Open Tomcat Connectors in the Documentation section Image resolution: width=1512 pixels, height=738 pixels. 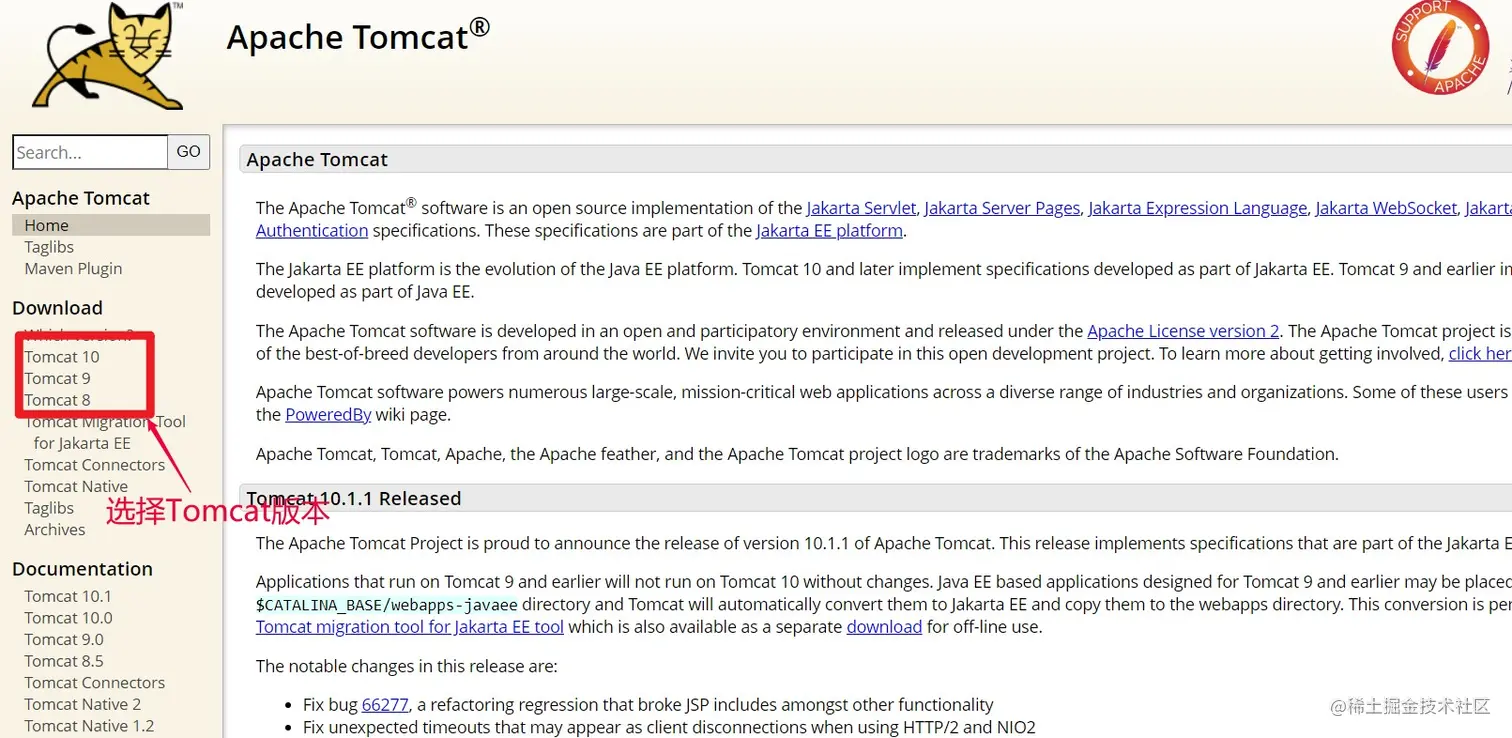95,683
